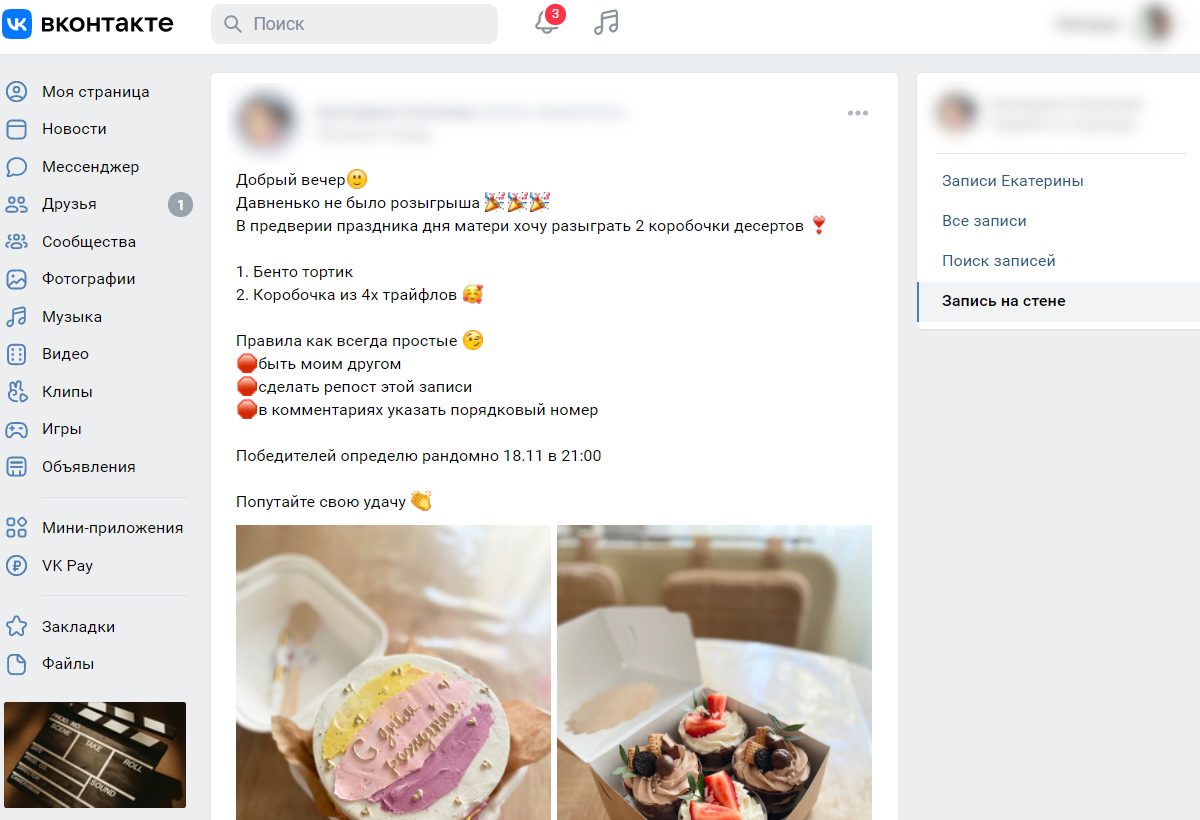Open the music note icon in header
The width and height of the screenshot is (1200, 820).
click(x=606, y=23)
